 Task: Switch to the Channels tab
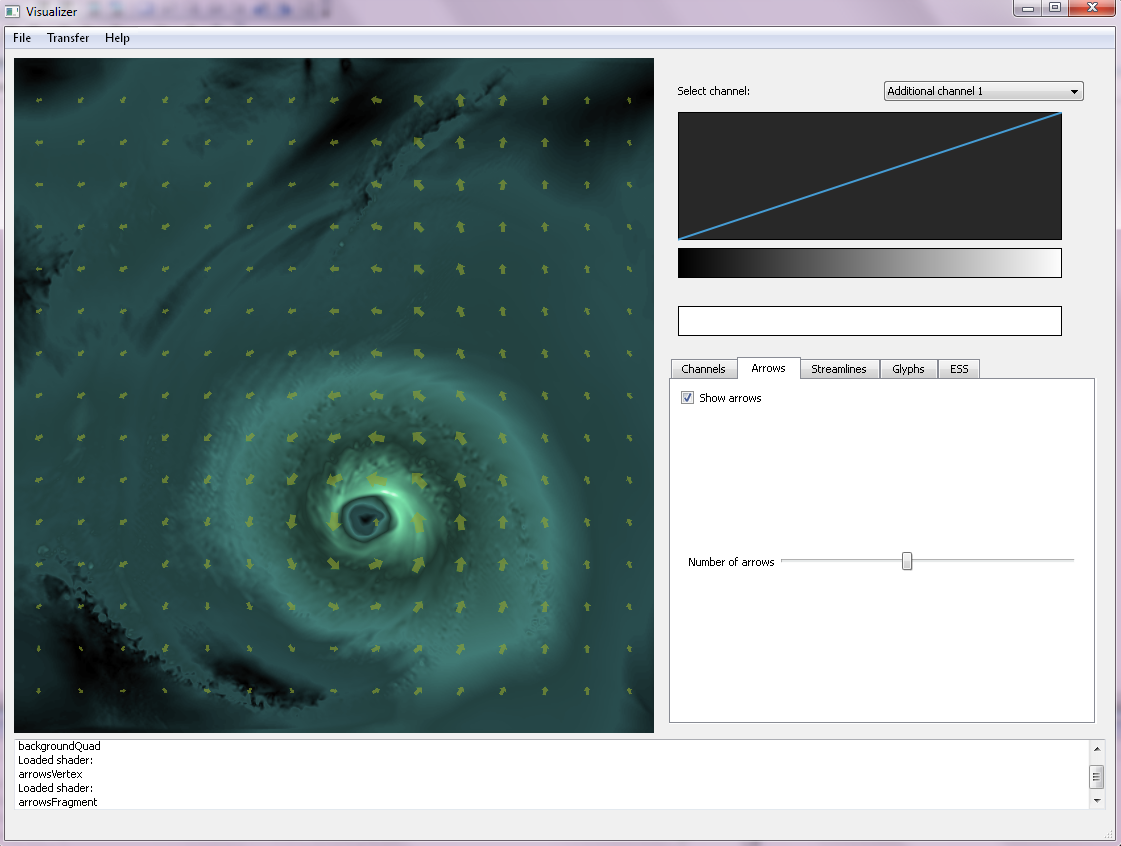pyautogui.click(x=703, y=369)
